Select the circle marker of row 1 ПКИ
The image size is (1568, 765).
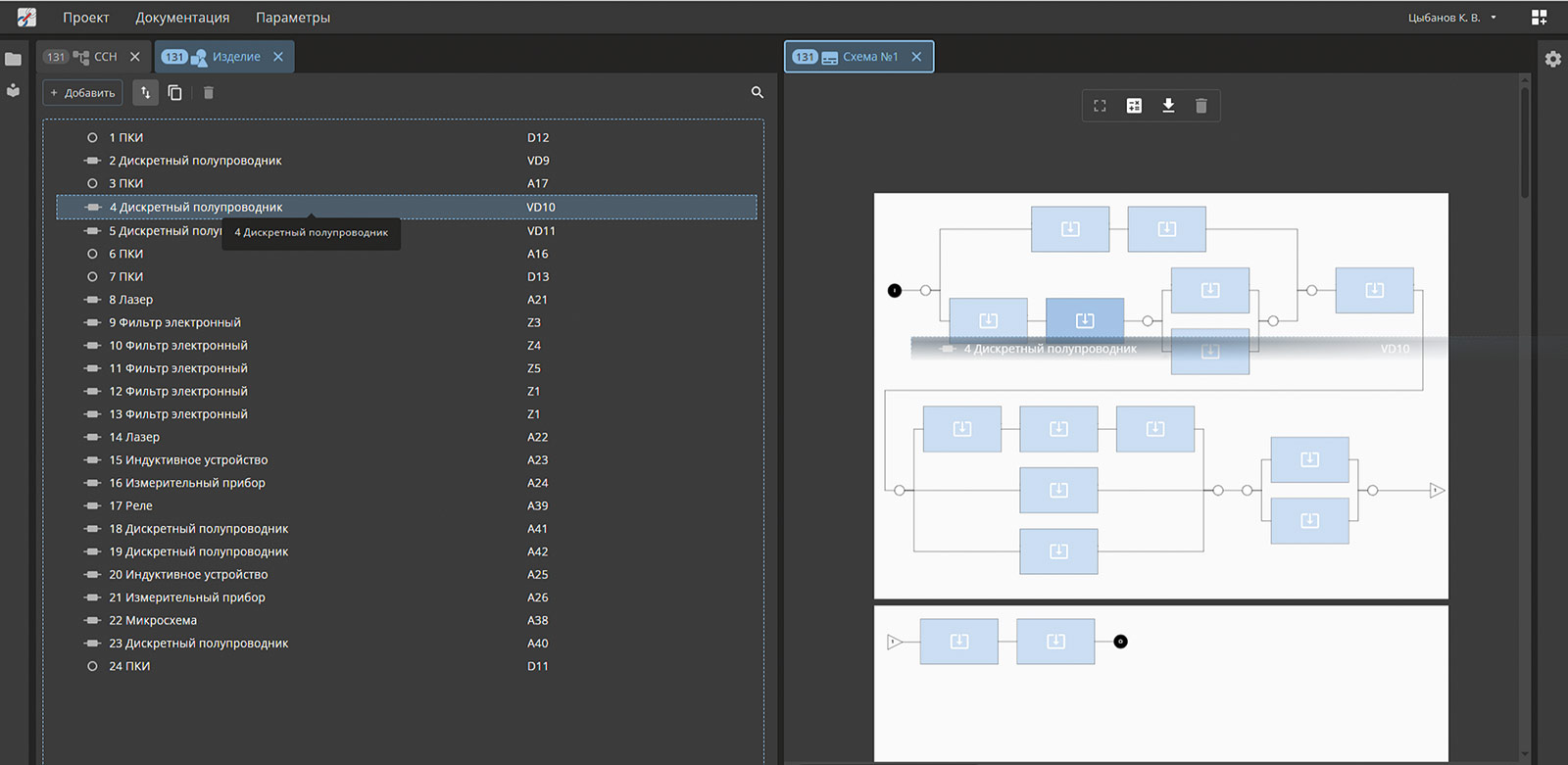click(92, 138)
